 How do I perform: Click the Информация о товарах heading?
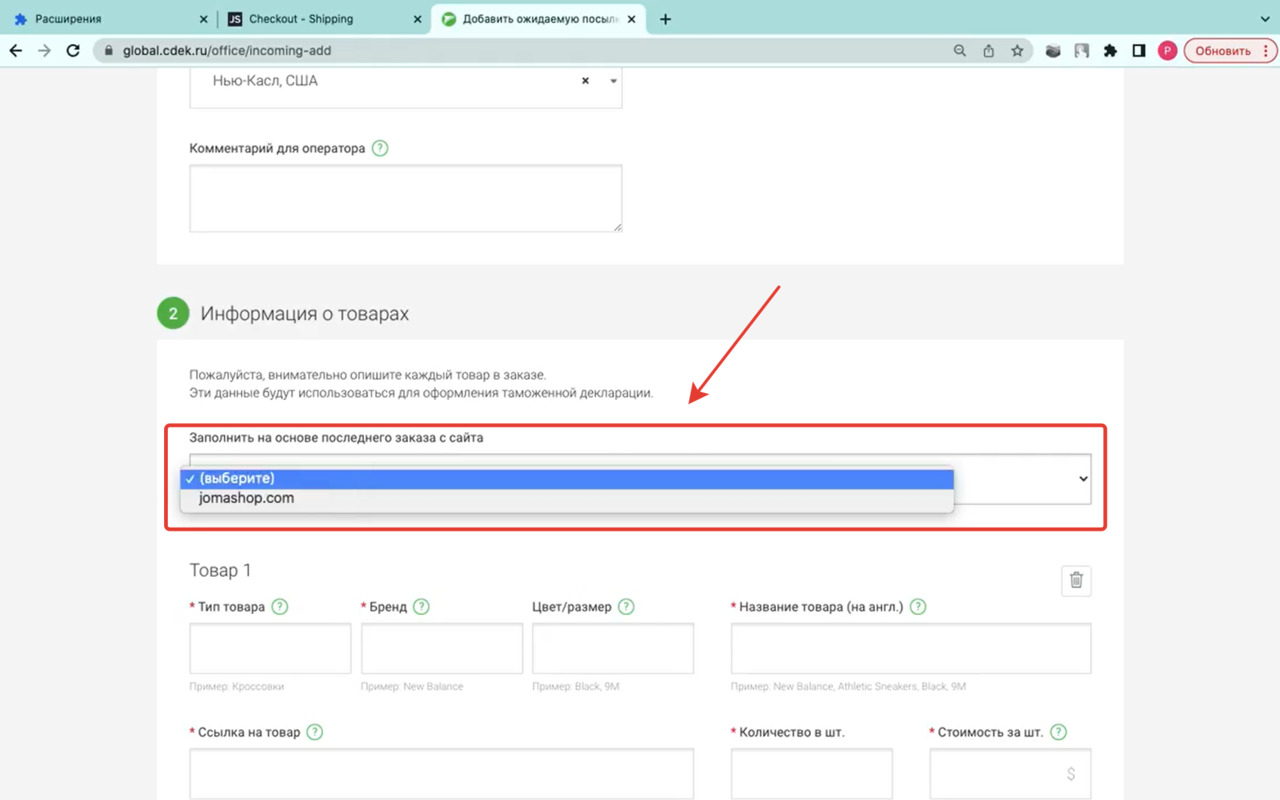click(x=304, y=314)
